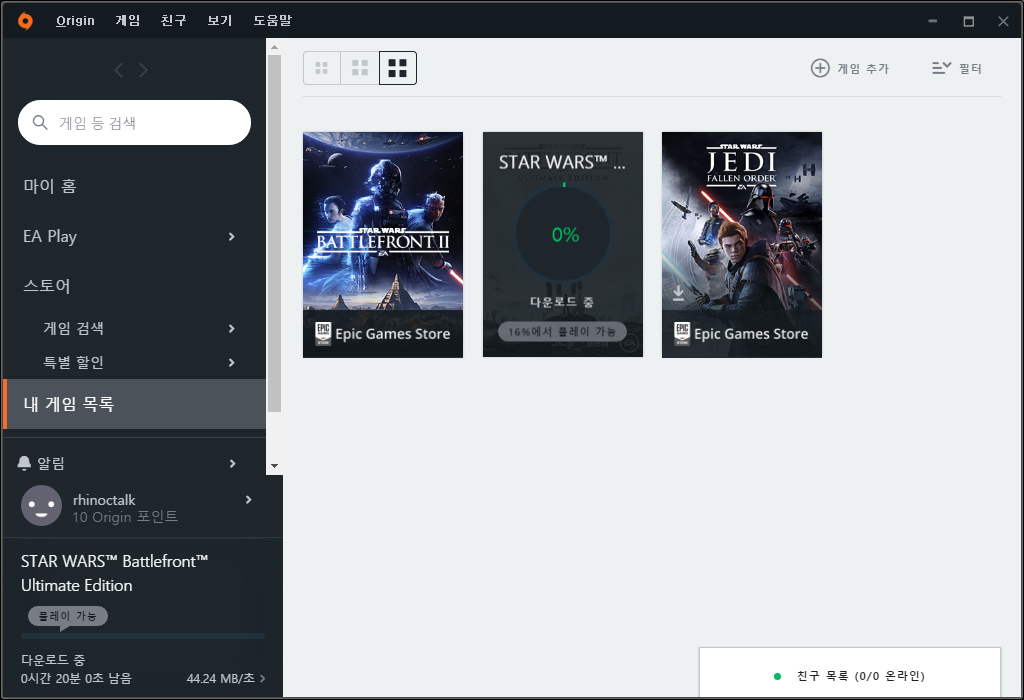Screen dimensions: 1024x700
Task: Select 내 게임 목록 in the sidebar
Action: click(x=135, y=404)
